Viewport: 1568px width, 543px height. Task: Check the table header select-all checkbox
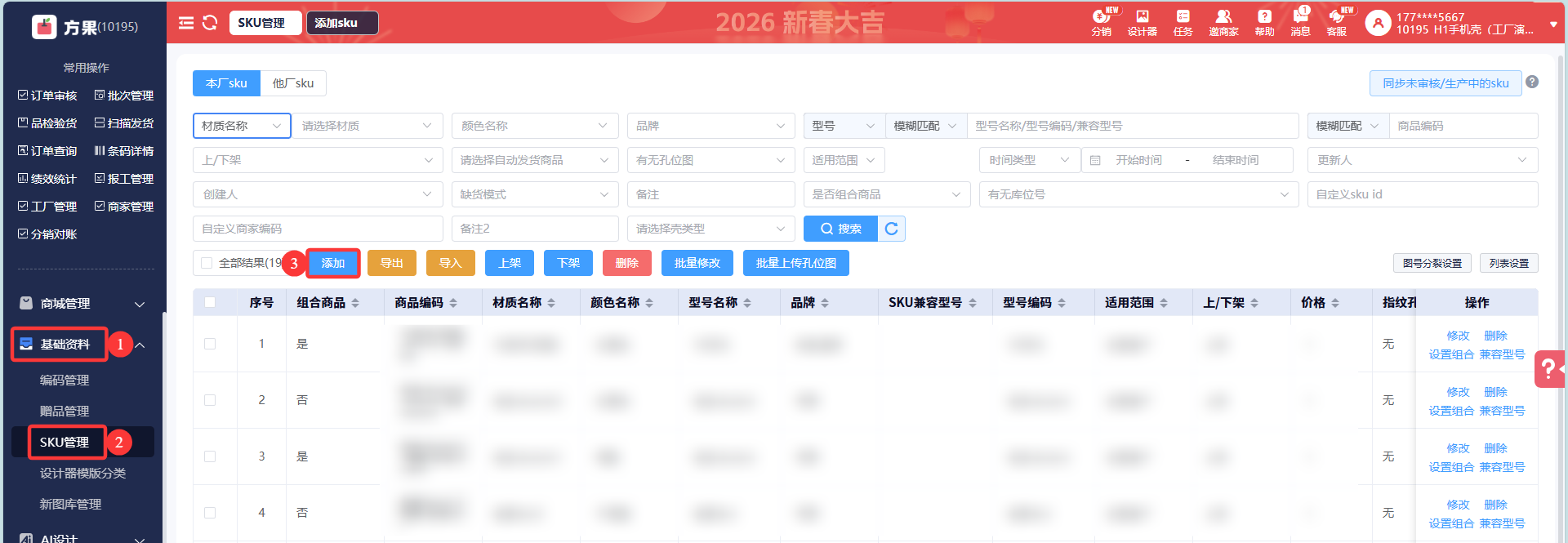210,302
